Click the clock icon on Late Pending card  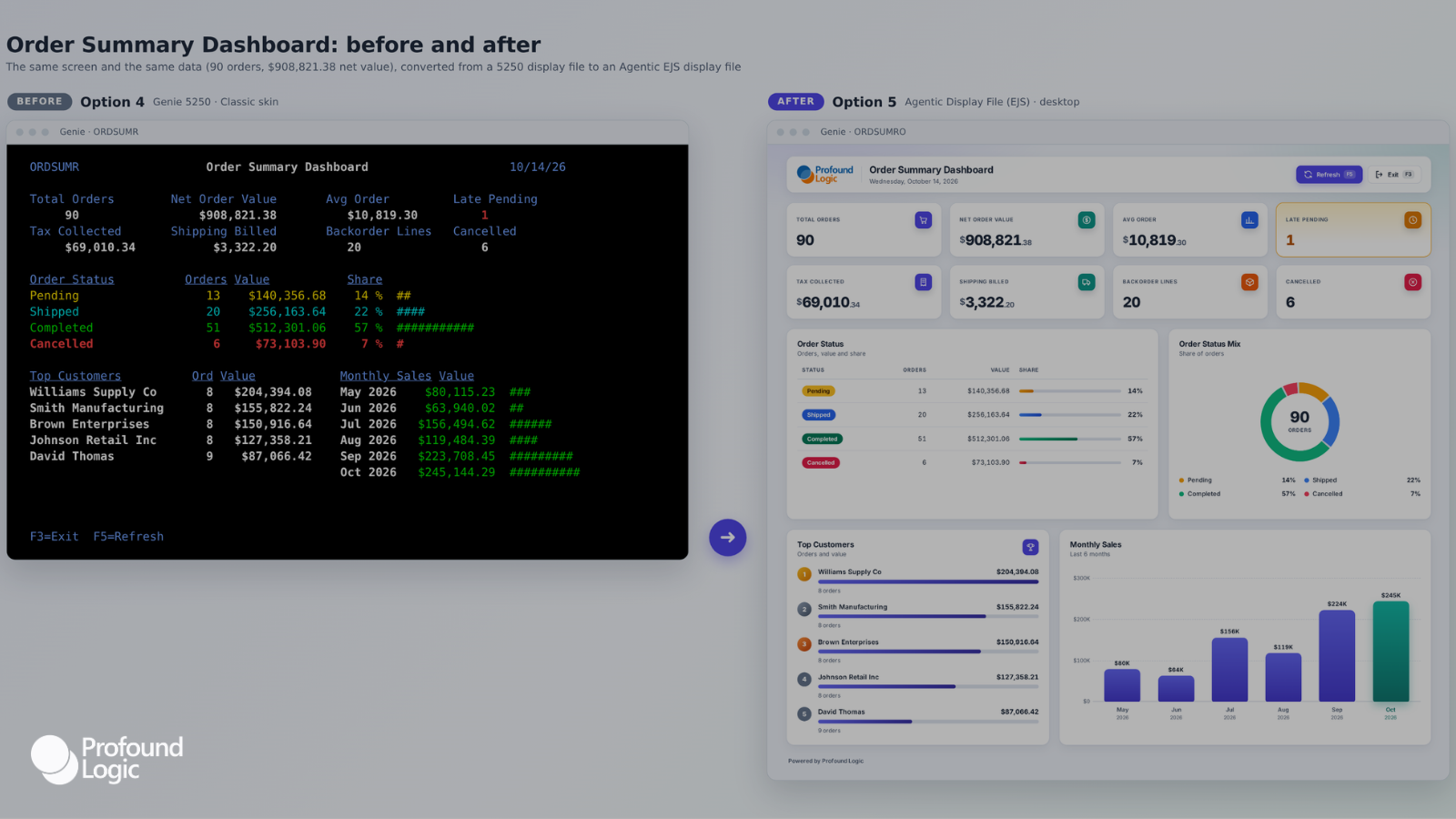(x=1412, y=220)
